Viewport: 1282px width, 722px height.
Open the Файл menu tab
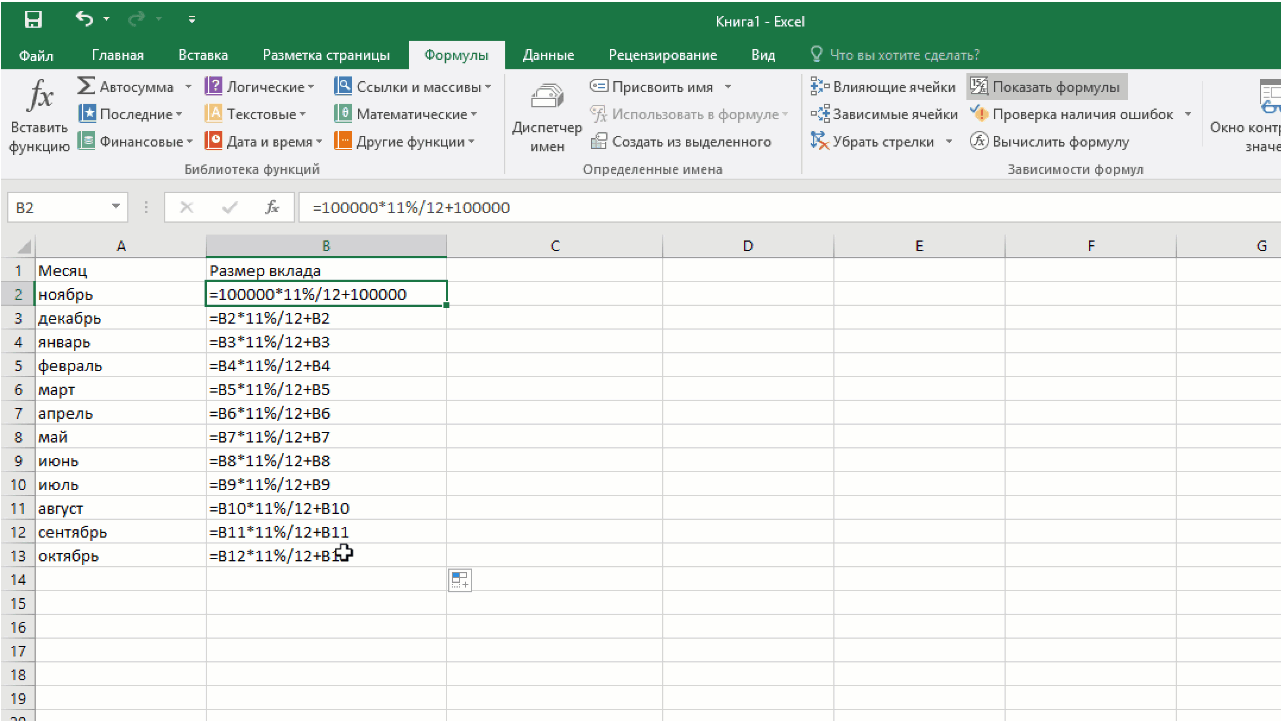pyautogui.click(x=36, y=55)
